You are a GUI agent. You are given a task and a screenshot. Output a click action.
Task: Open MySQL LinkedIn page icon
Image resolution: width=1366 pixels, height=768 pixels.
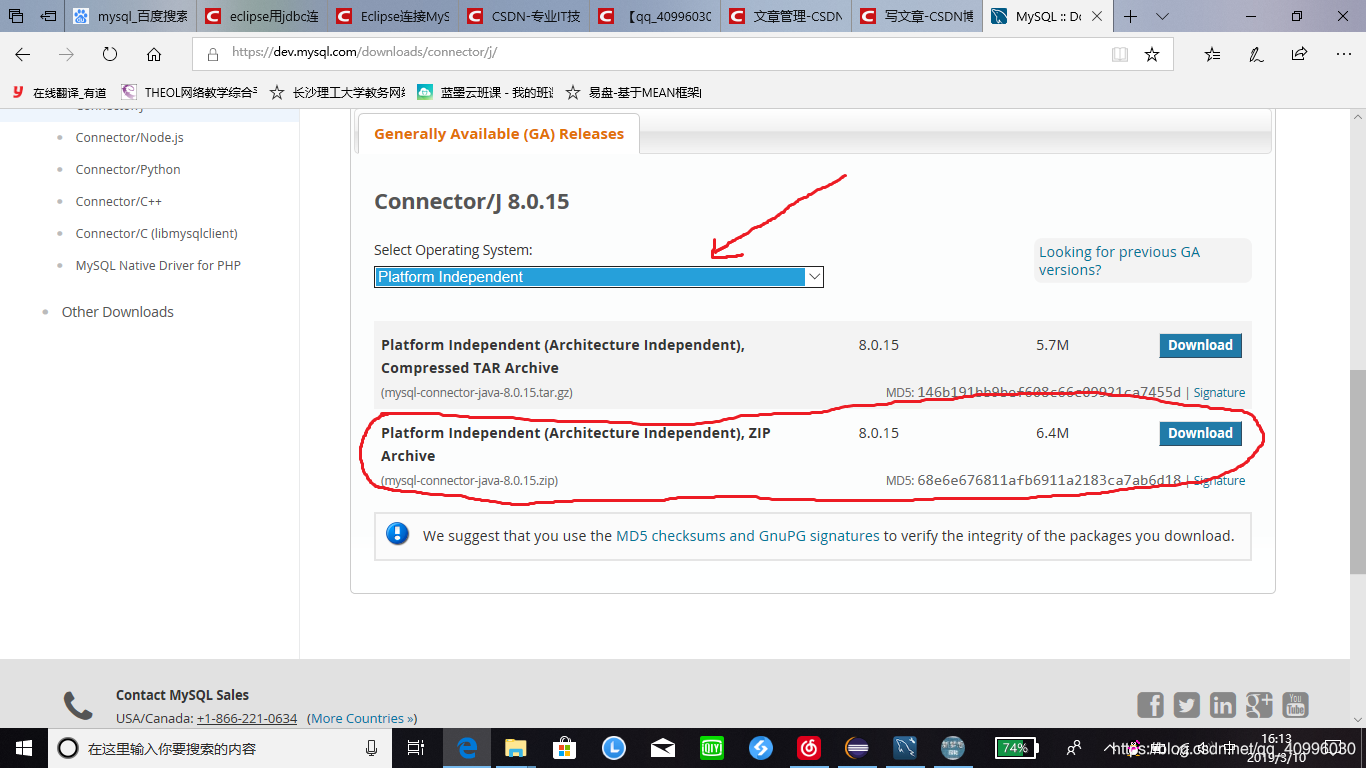click(1223, 705)
